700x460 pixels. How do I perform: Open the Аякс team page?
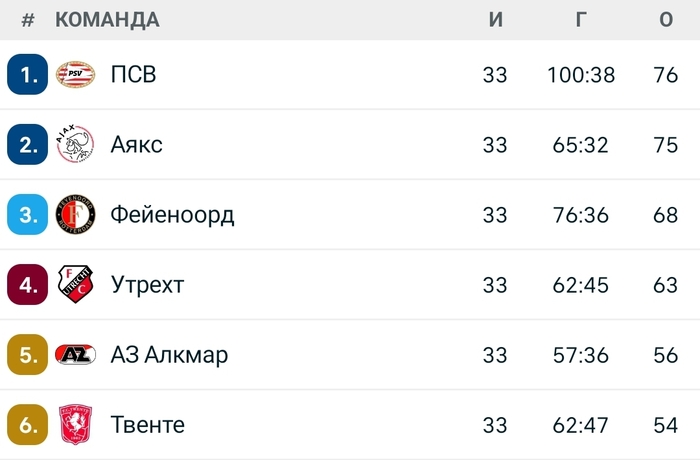136,145
